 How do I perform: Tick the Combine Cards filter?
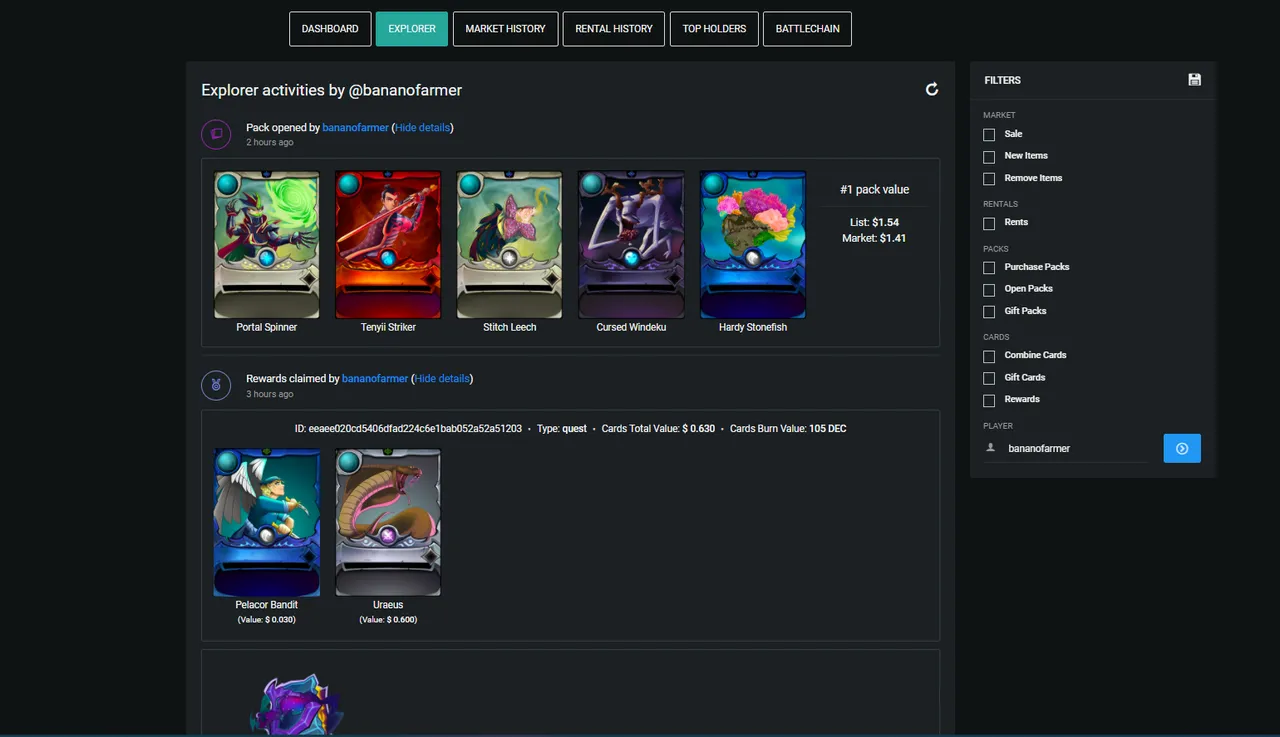click(x=989, y=355)
